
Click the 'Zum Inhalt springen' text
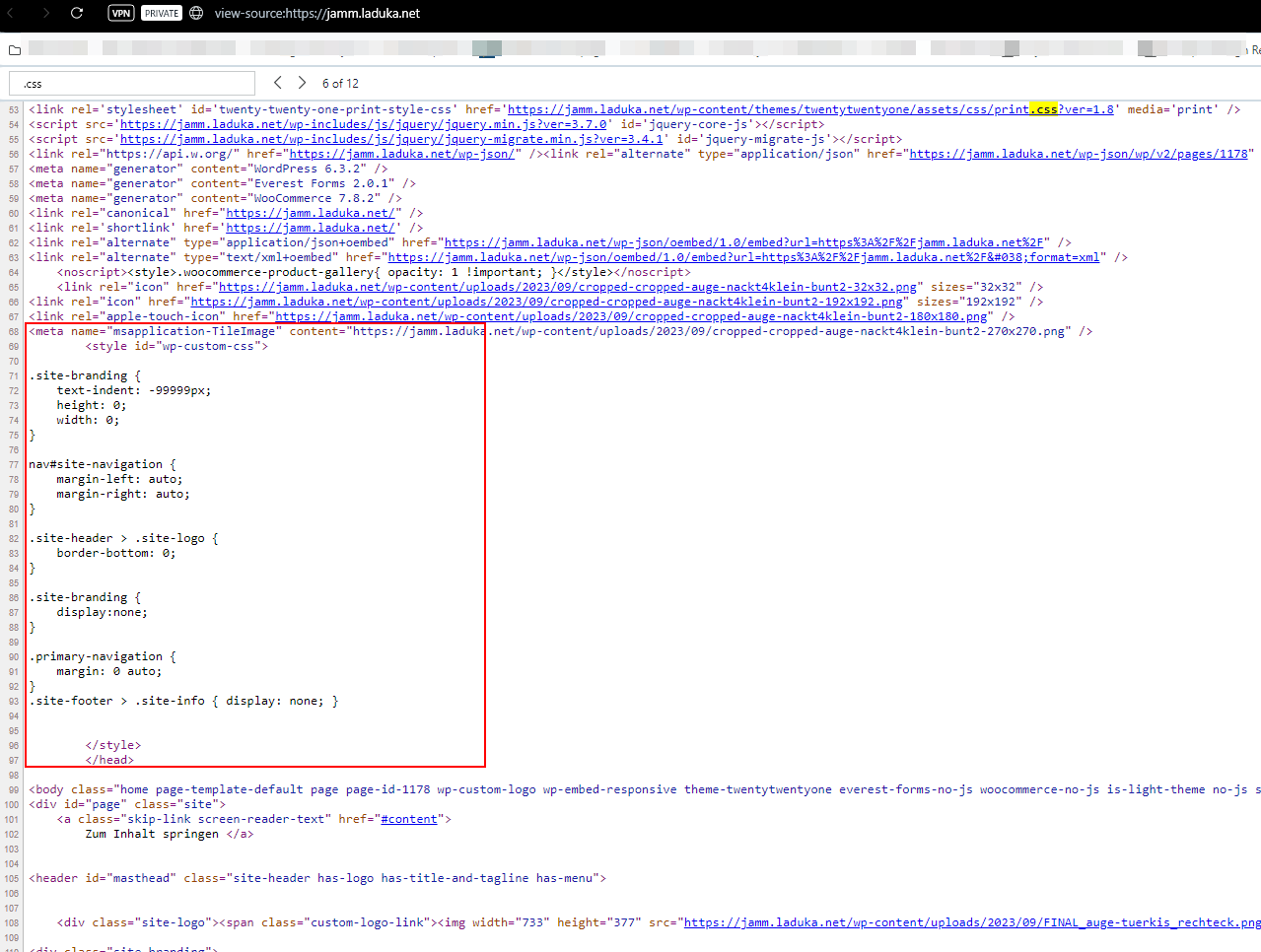tap(152, 834)
